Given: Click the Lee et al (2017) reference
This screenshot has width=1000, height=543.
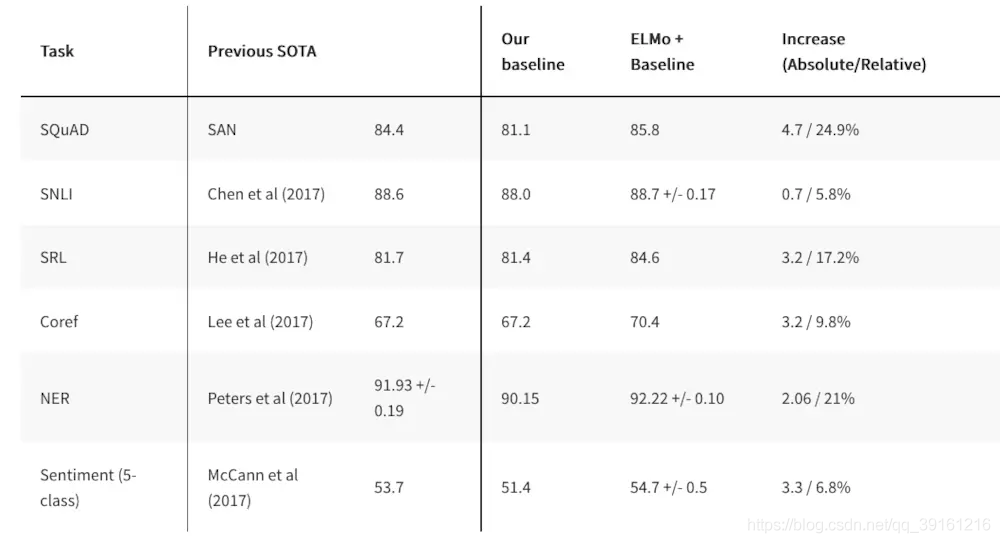Looking at the screenshot, I should click(x=260, y=322).
